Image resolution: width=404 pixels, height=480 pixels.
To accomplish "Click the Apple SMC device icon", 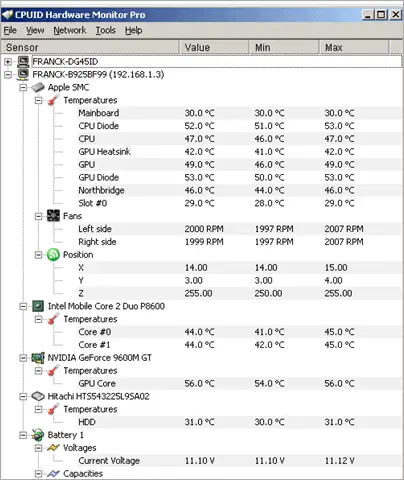I will click(38, 87).
